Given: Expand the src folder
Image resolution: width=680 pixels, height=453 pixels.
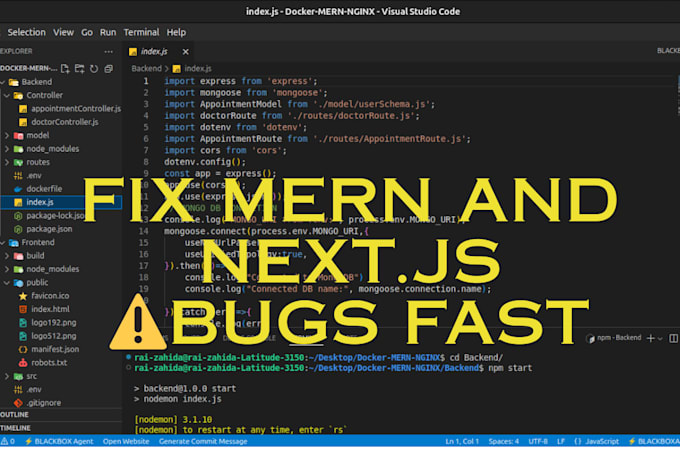Looking at the screenshot, I should click(7, 377).
